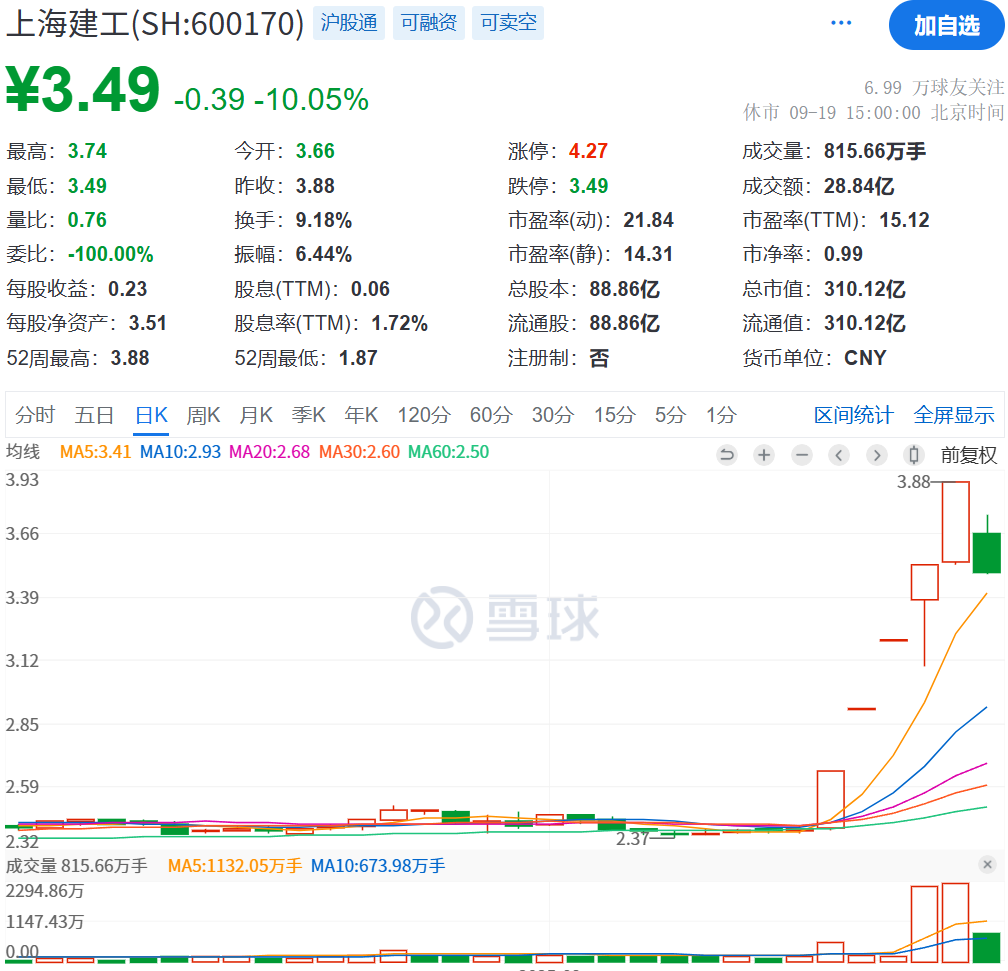Select the 沪股通 tag
The image size is (1008, 971).
point(349,23)
